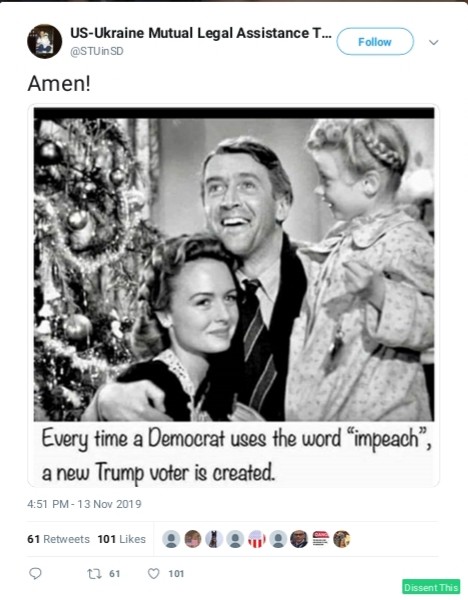Open the embedded black-and-white meme image
The width and height of the screenshot is (468, 600).
coord(234,296)
